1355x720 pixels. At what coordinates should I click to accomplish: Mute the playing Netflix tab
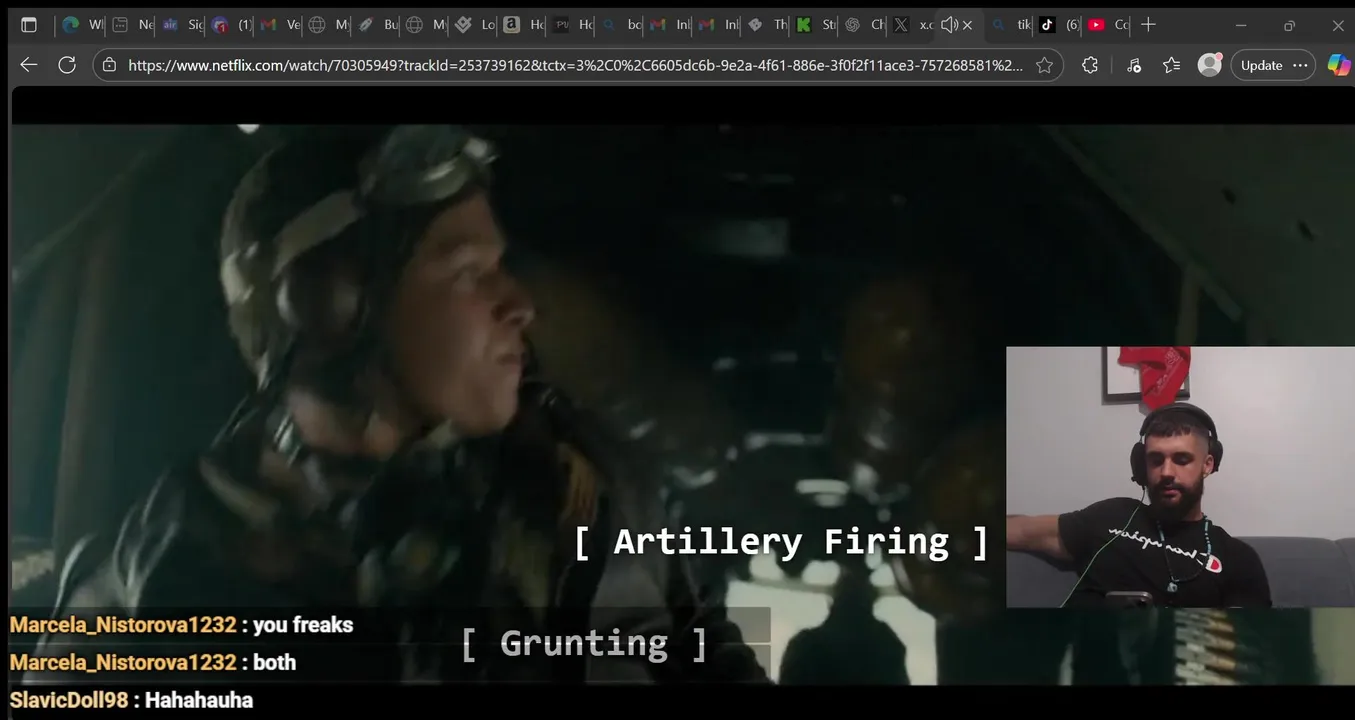(x=949, y=25)
